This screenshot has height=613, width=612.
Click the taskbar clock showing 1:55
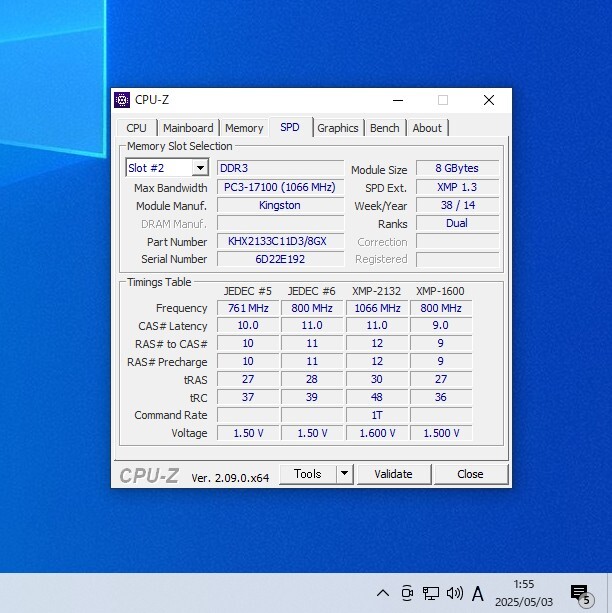point(524,593)
